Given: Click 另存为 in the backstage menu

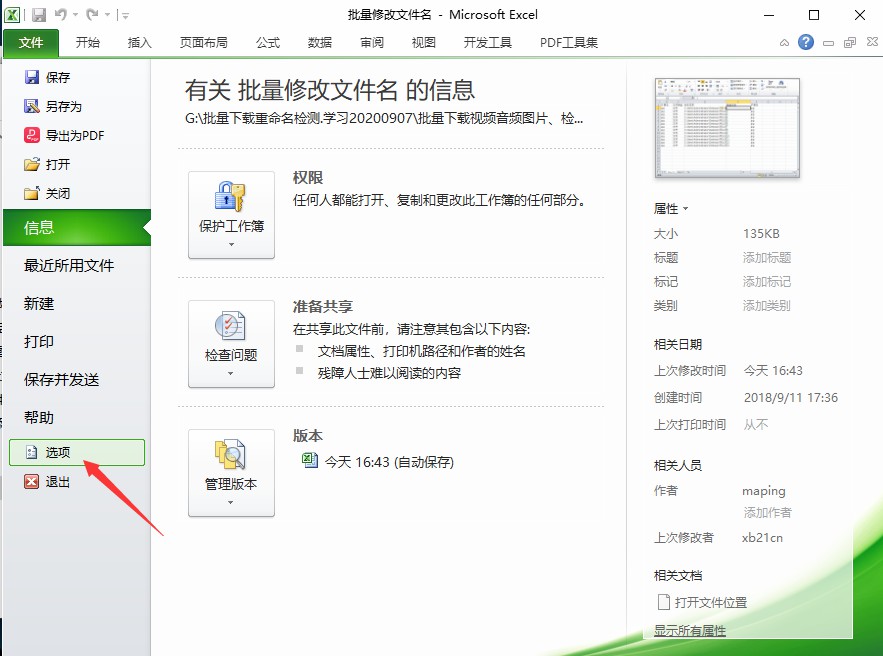Looking at the screenshot, I should coord(53,106).
